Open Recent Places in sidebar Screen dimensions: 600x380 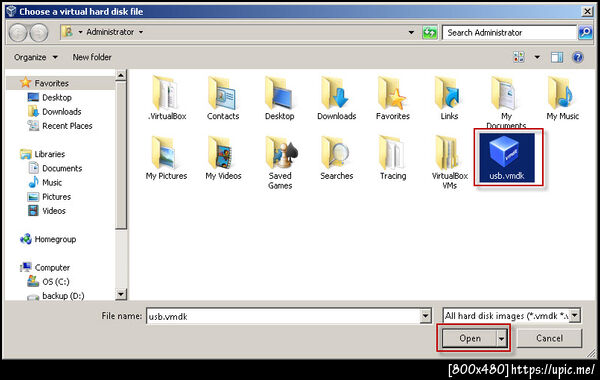60,126
